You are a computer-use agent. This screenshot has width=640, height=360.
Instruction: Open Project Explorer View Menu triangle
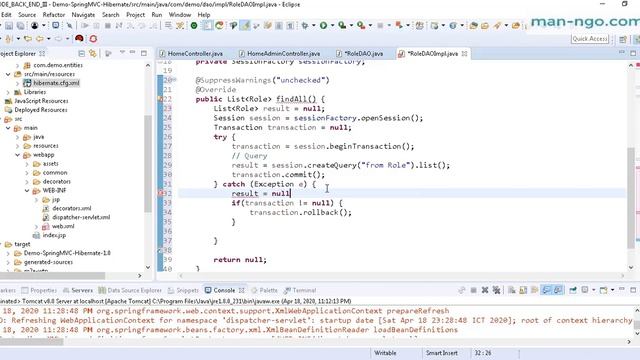click(x=122, y=53)
